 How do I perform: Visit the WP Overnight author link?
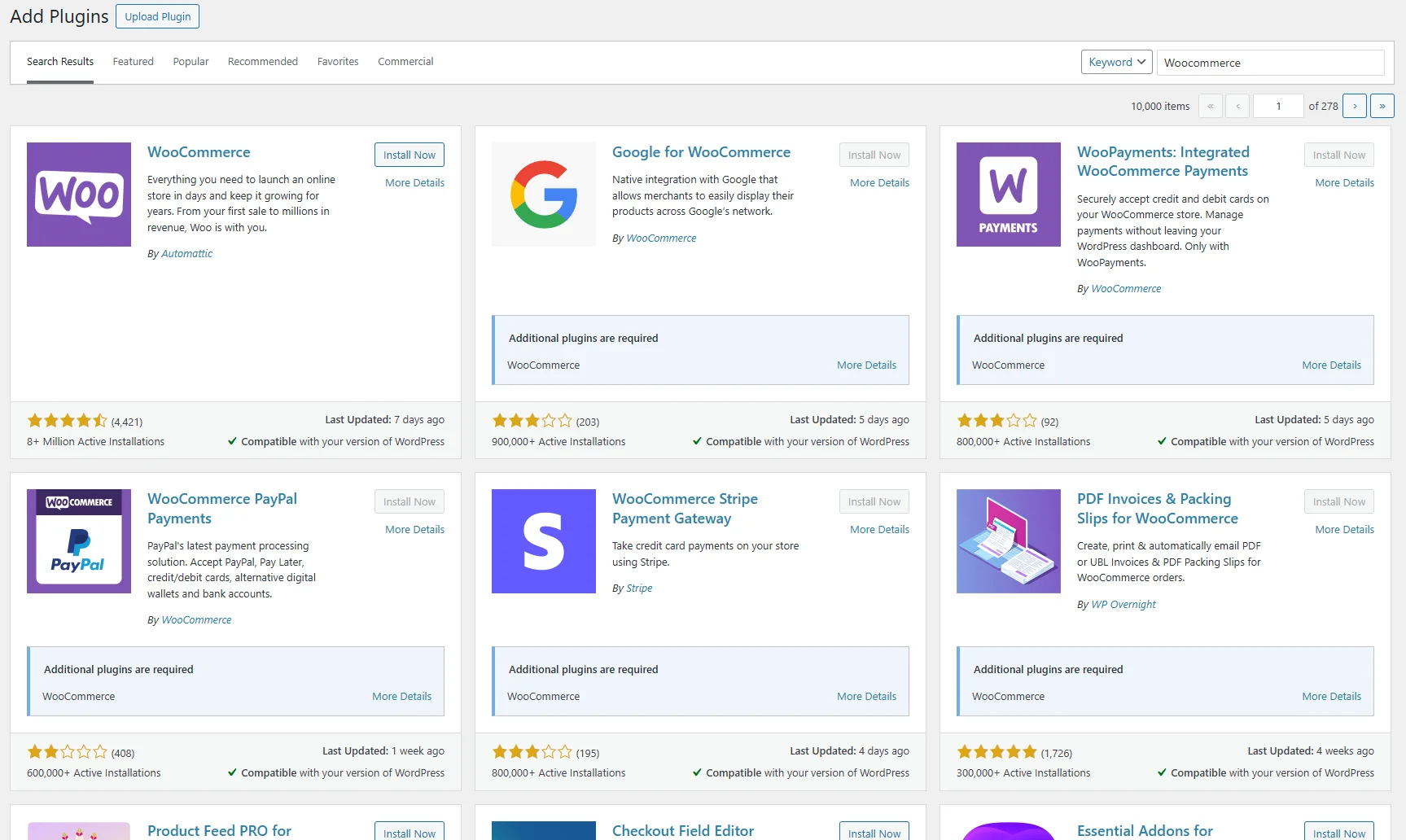(1123, 605)
